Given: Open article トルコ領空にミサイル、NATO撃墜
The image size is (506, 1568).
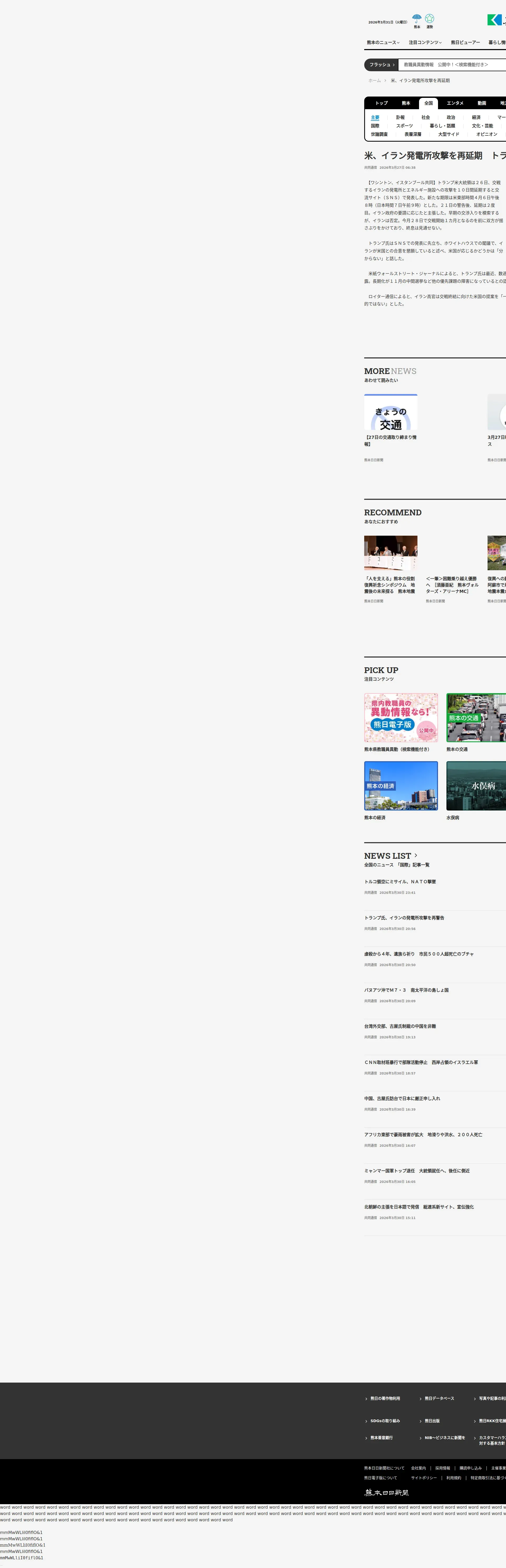Looking at the screenshot, I should click(x=400, y=881).
